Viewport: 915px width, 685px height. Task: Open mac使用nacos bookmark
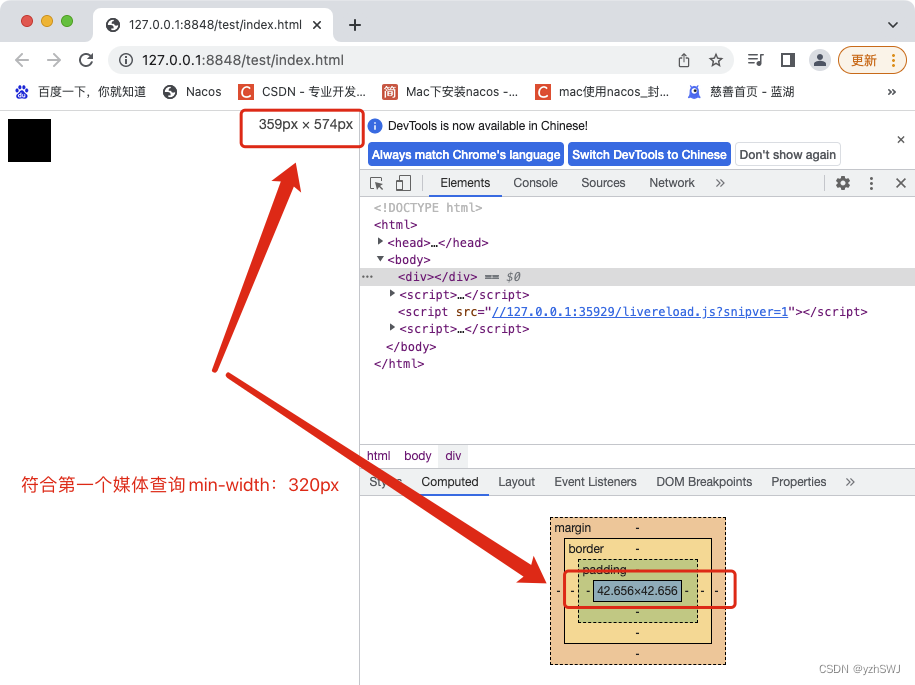coord(602,92)
